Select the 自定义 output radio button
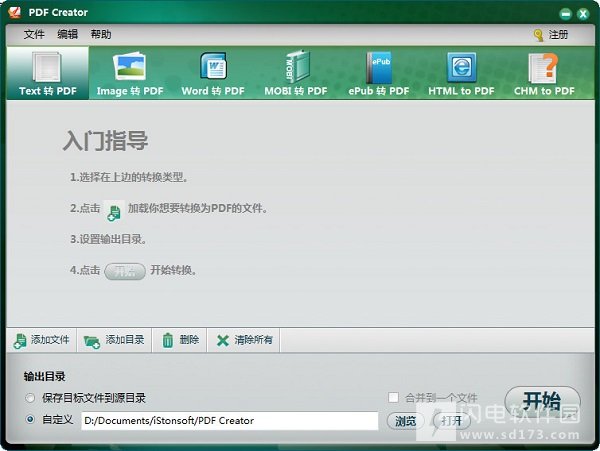The height and width of the screenshot is (451, 600). [30, 419]
